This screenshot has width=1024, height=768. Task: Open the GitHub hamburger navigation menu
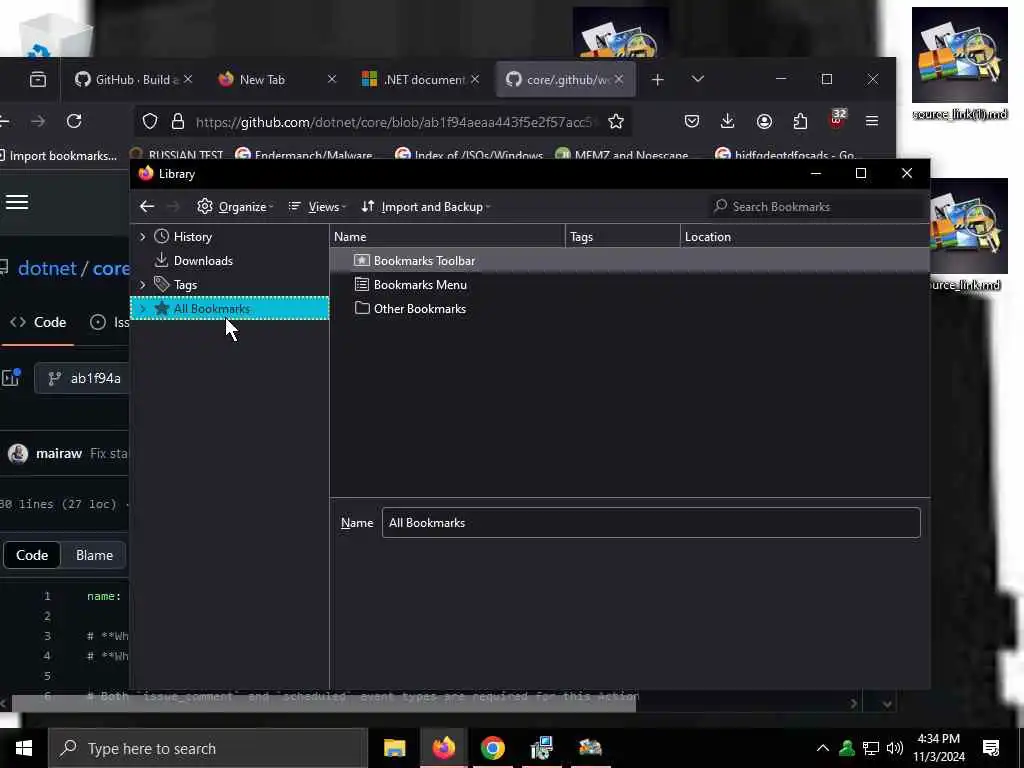pos(17,202)
